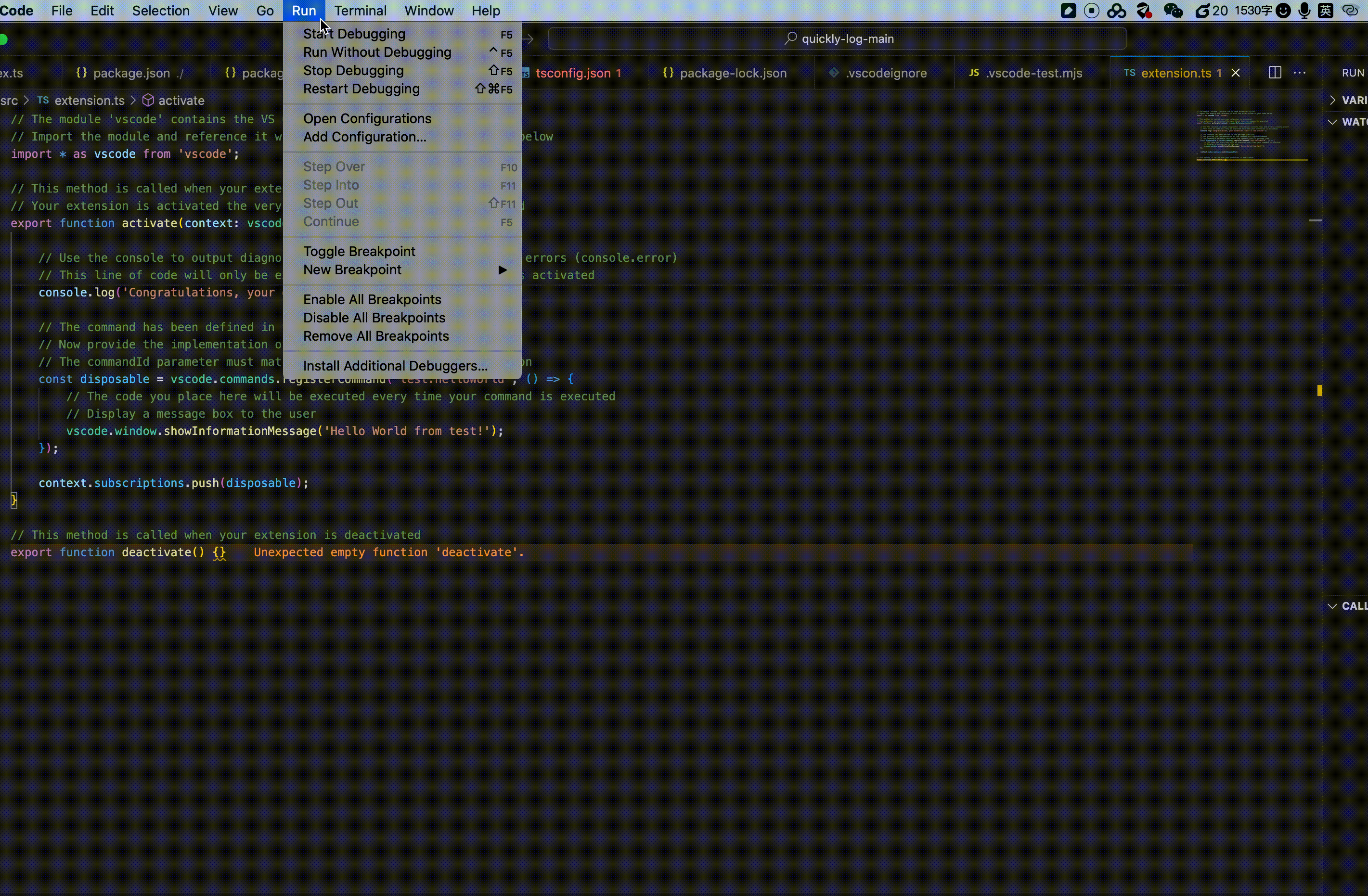Click the WeChat icon in menu bar
This screenshot has width=1368, height=896.
pyautogui.click(x=1173, y=11)
